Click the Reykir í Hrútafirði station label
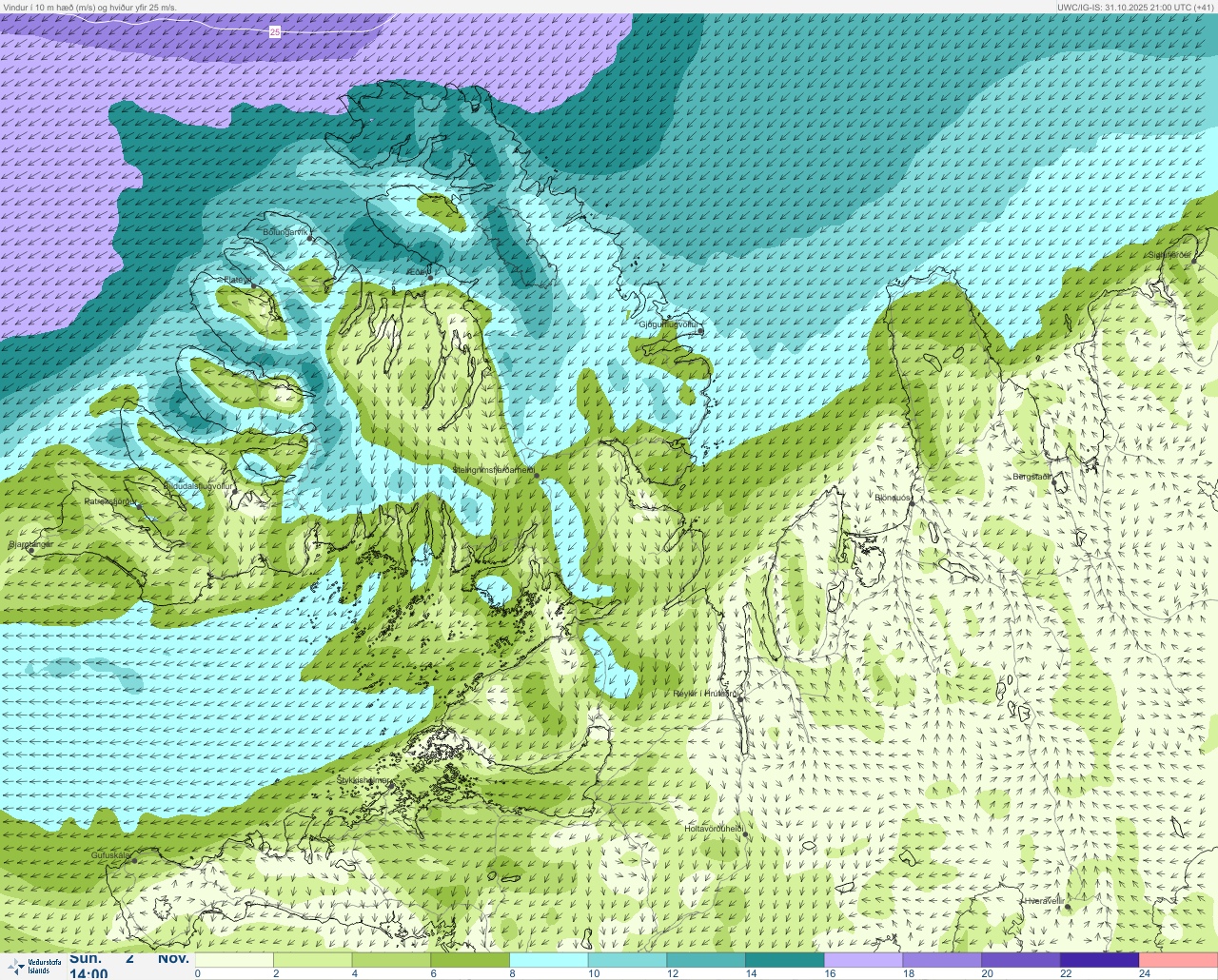 pos(707,694)
